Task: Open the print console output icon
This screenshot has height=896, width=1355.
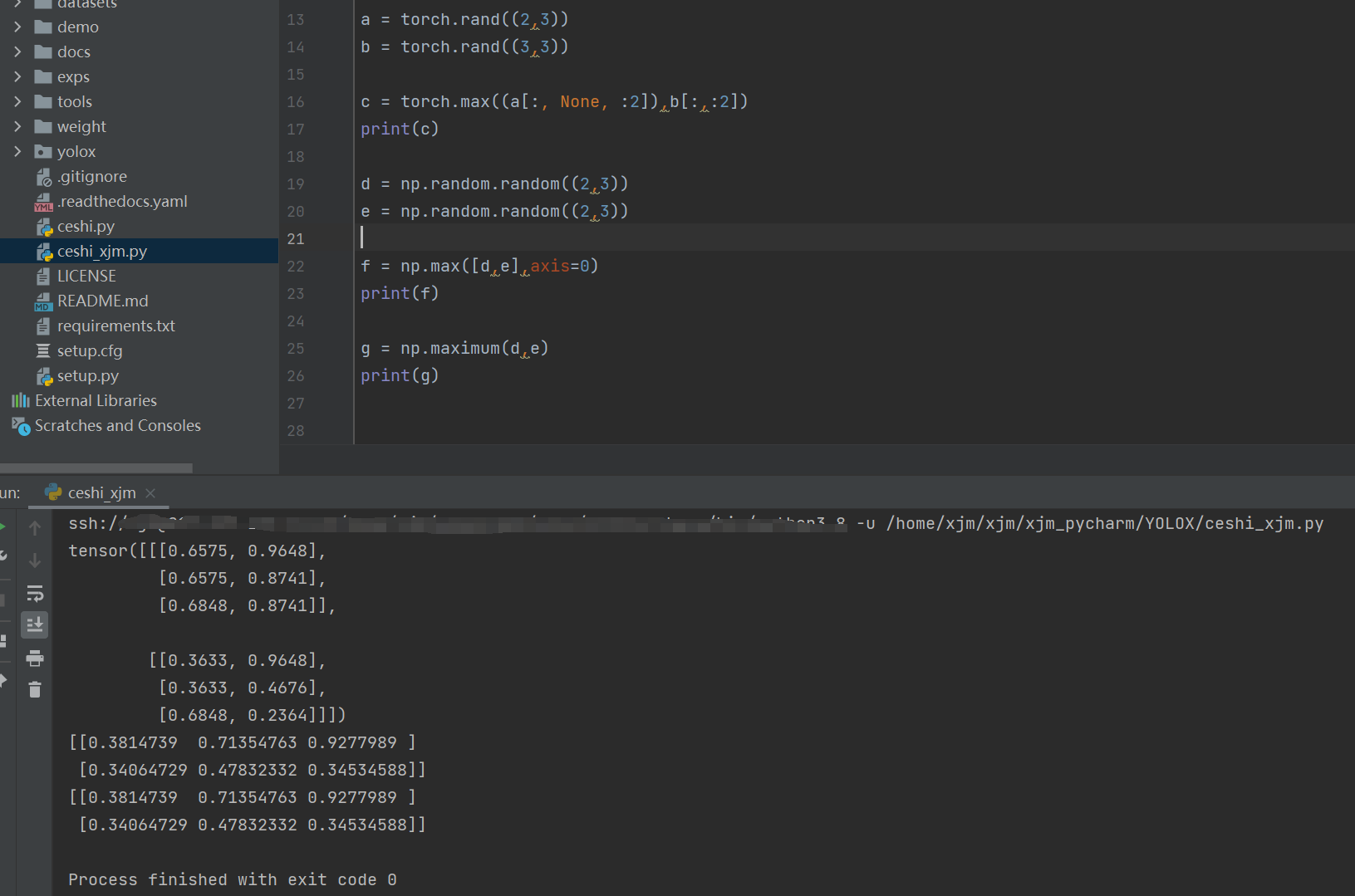Action: (35, 658)
